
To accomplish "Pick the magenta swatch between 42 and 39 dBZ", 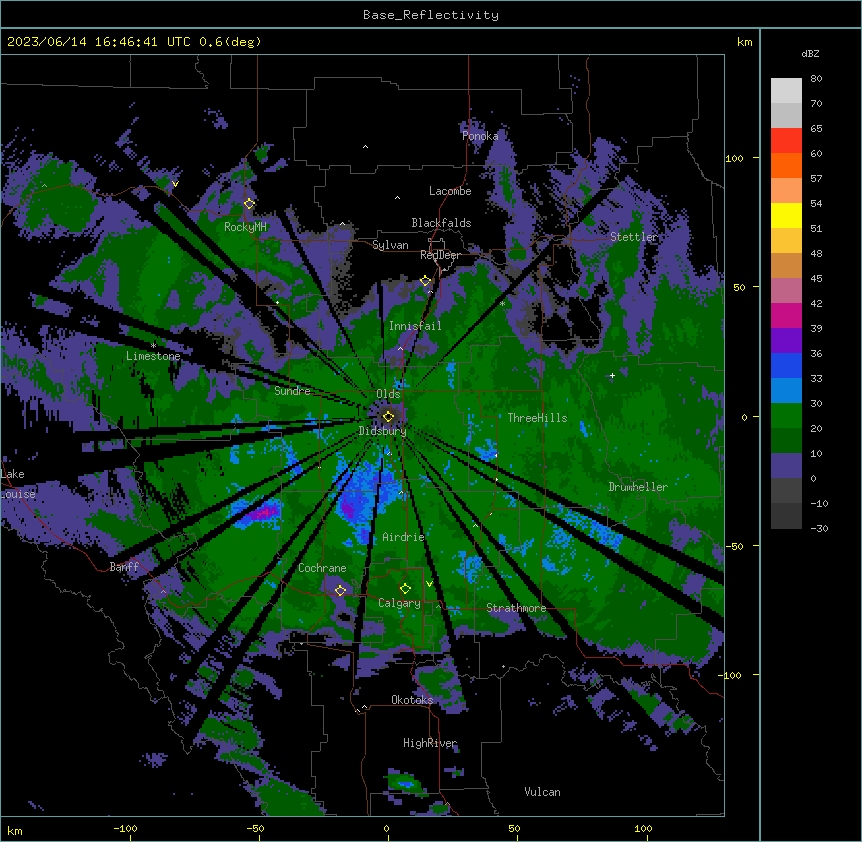I will (786, 315).
